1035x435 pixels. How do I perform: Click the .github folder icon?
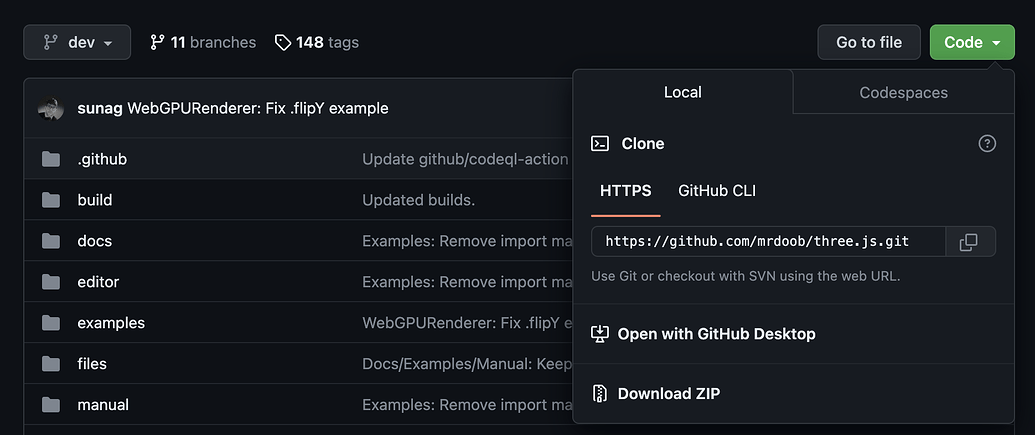coord(51,159)
